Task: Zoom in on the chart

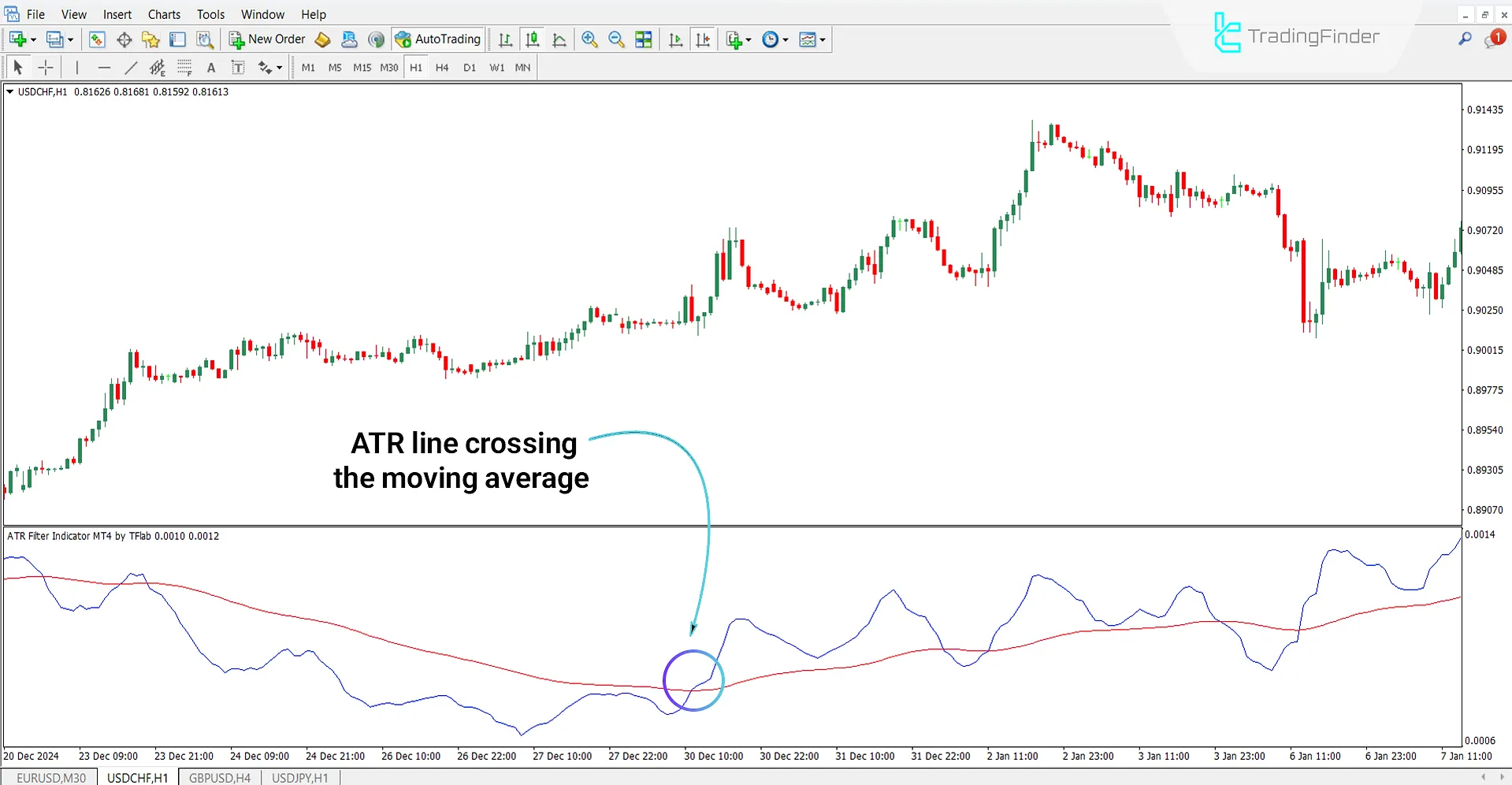Action: point(589,39)
